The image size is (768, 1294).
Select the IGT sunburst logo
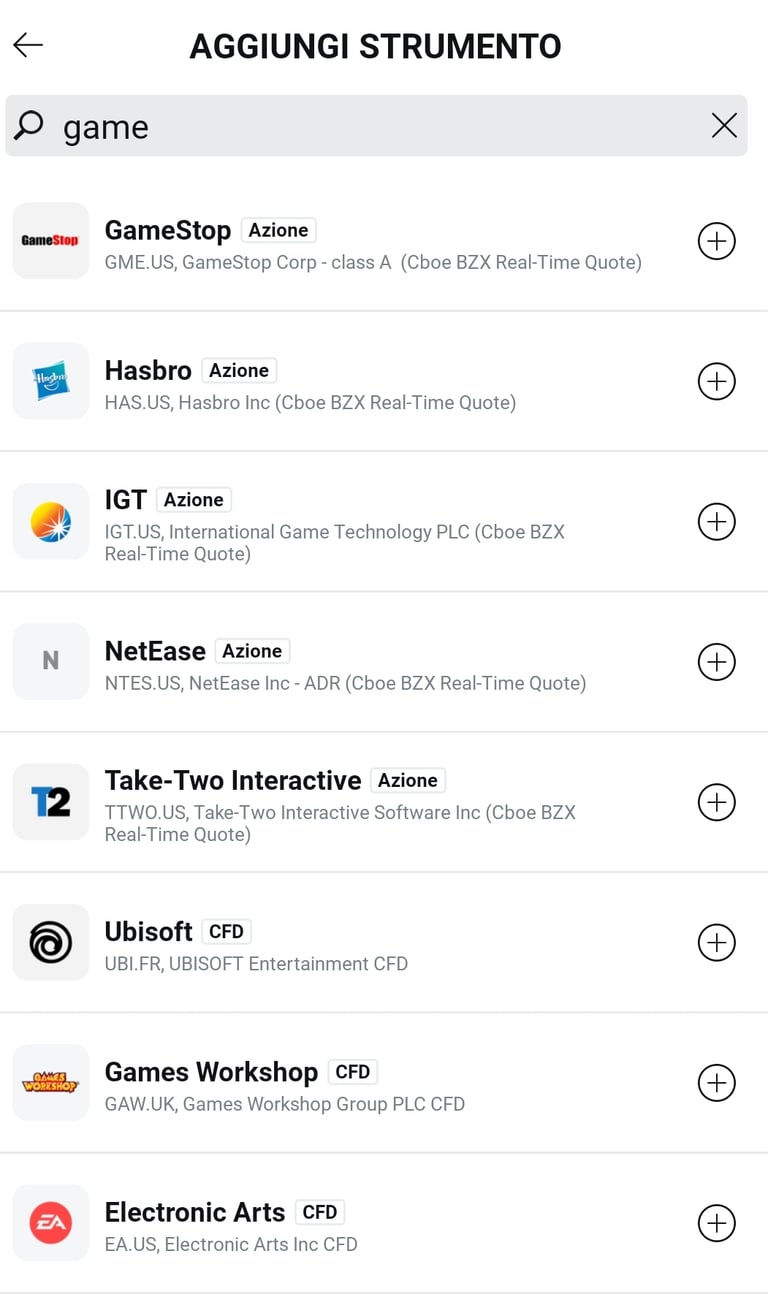point(50,521)
